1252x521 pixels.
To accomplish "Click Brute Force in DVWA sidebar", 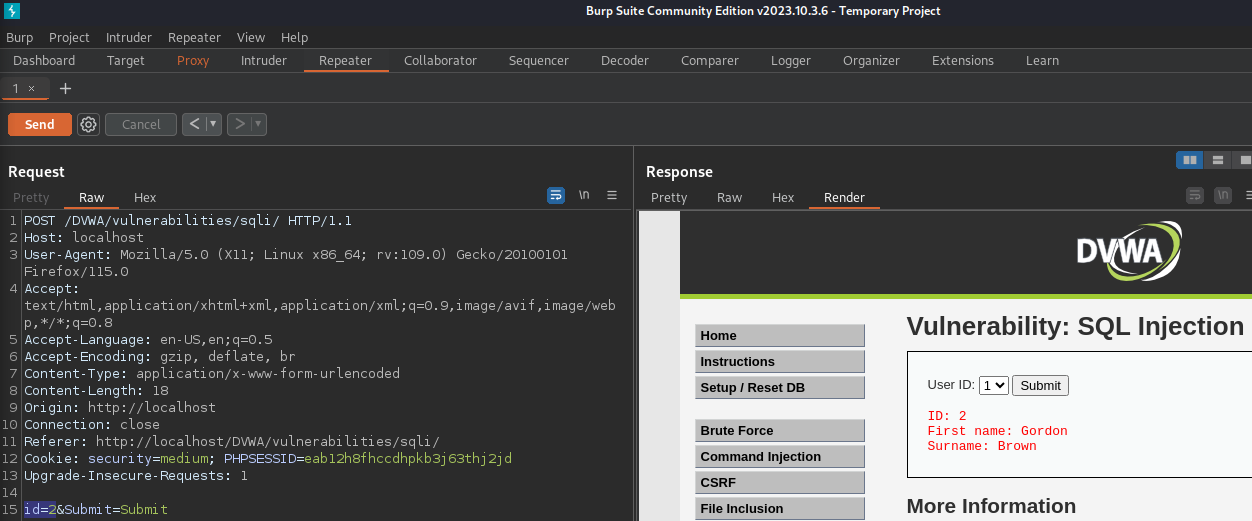I will 780,430.
